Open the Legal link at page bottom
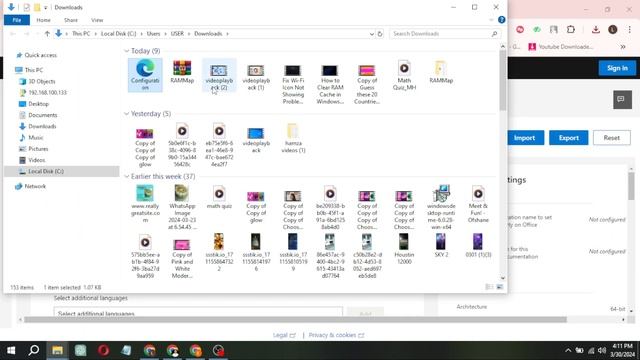640x360 pixels. pyautogui.click(x=284, y=335)
